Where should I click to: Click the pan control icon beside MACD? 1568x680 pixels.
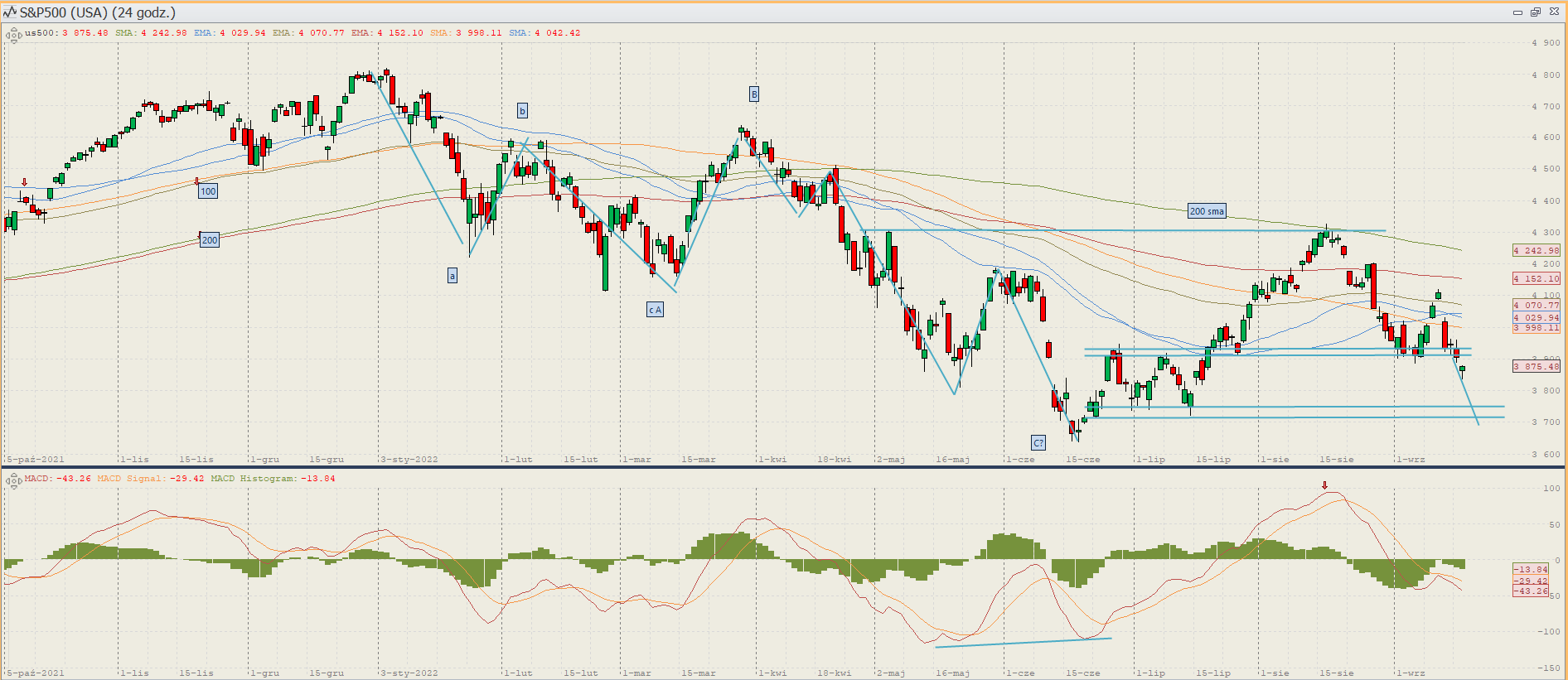click(14, 480)
